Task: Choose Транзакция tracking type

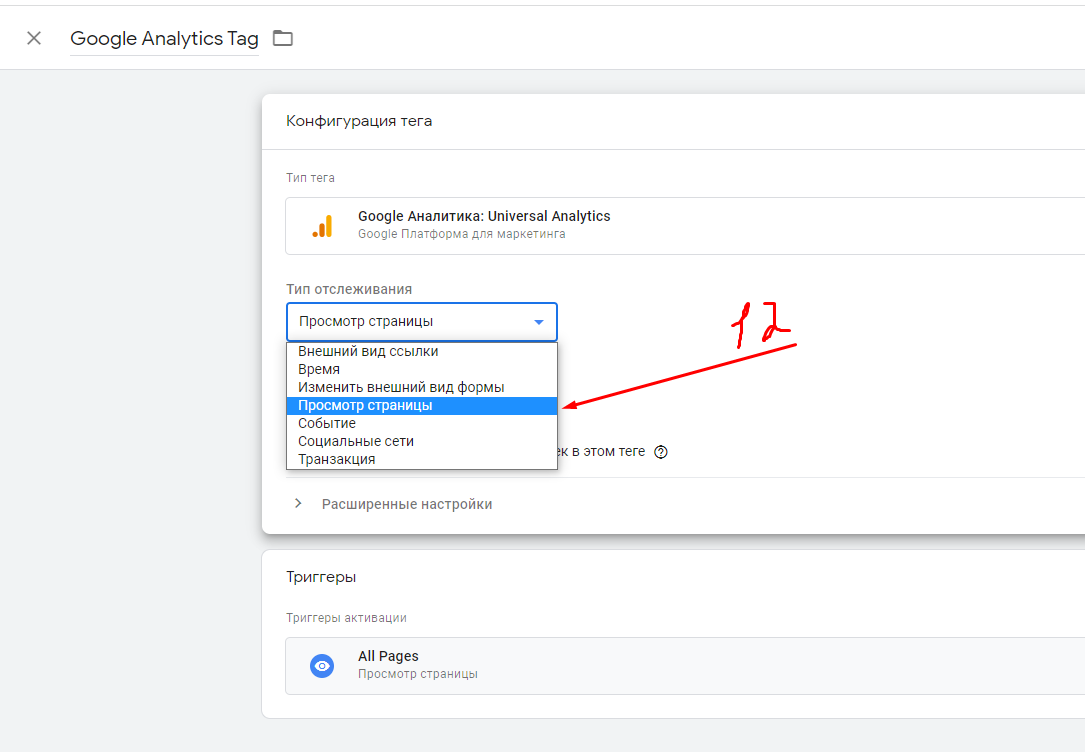Action: tap(337, 459)
